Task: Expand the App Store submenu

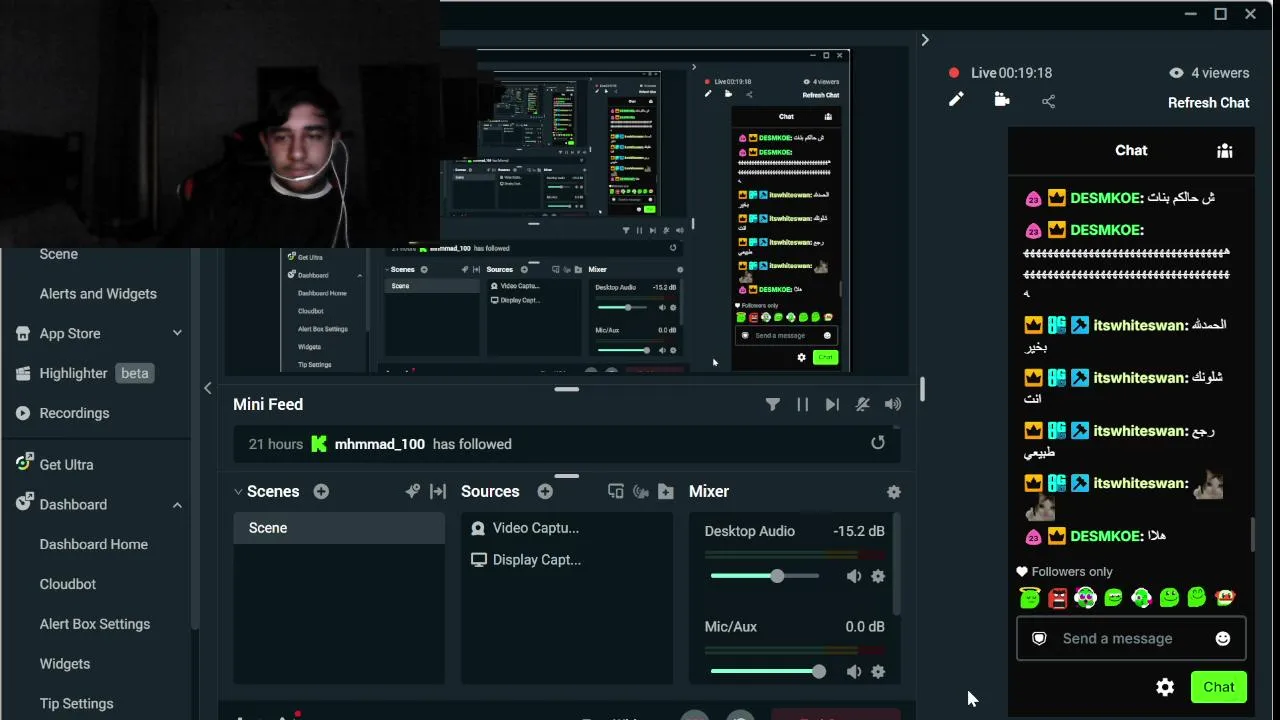Action: click(177, 333)
